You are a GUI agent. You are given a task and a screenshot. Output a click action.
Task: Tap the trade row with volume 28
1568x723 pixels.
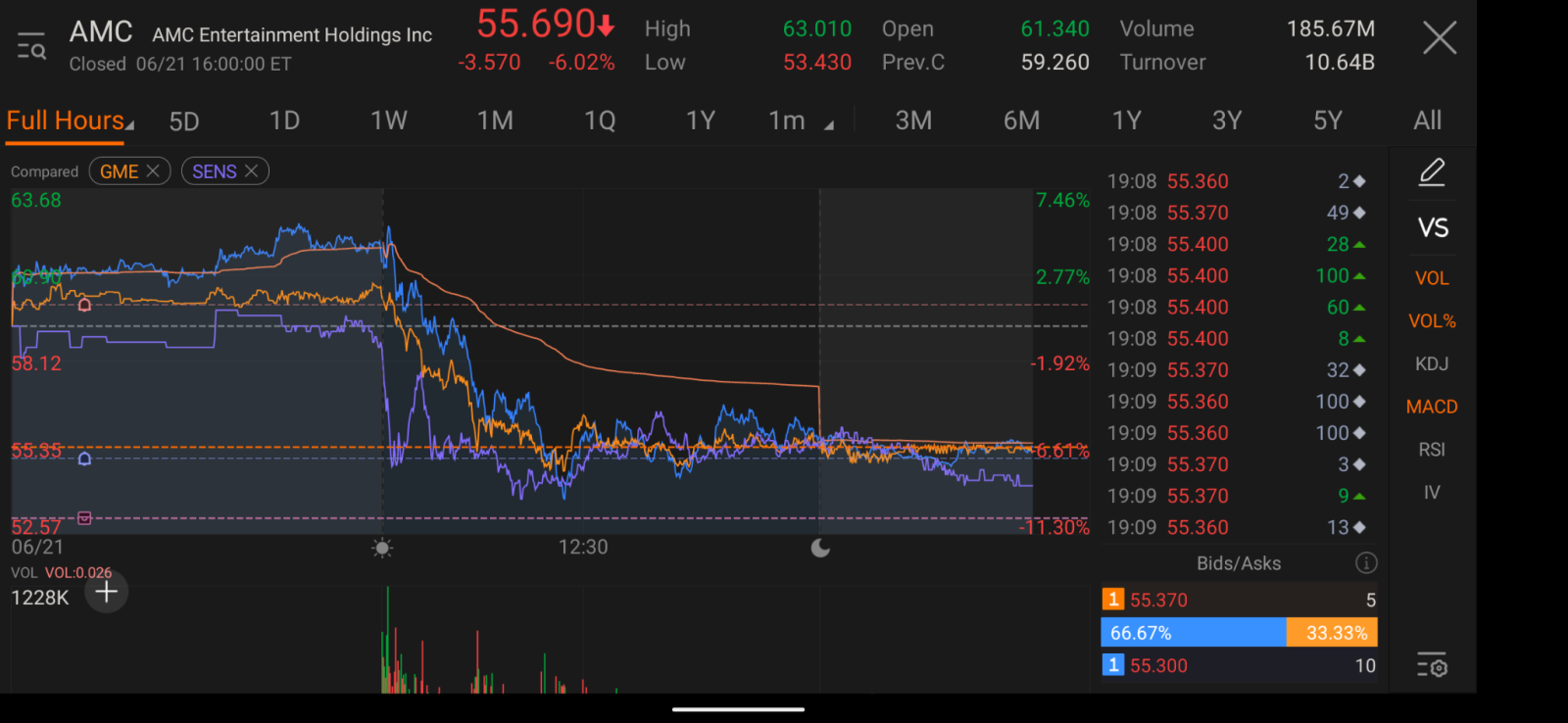[x=1237, y=244]
